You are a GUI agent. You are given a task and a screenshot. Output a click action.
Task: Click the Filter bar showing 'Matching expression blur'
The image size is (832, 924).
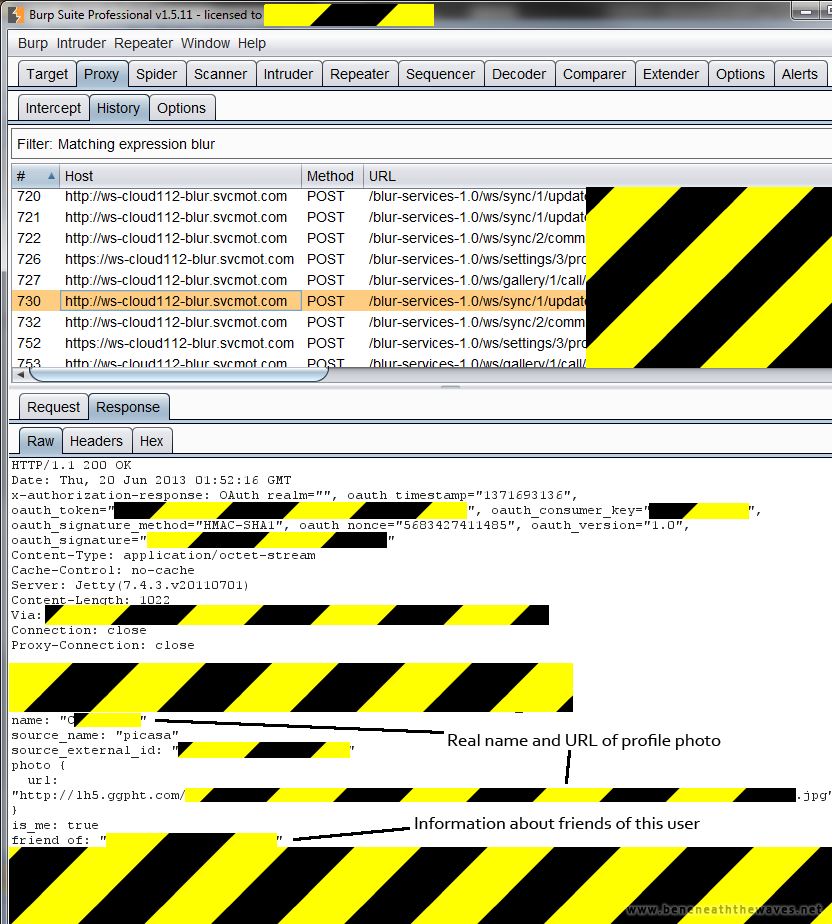coord(421,144)
